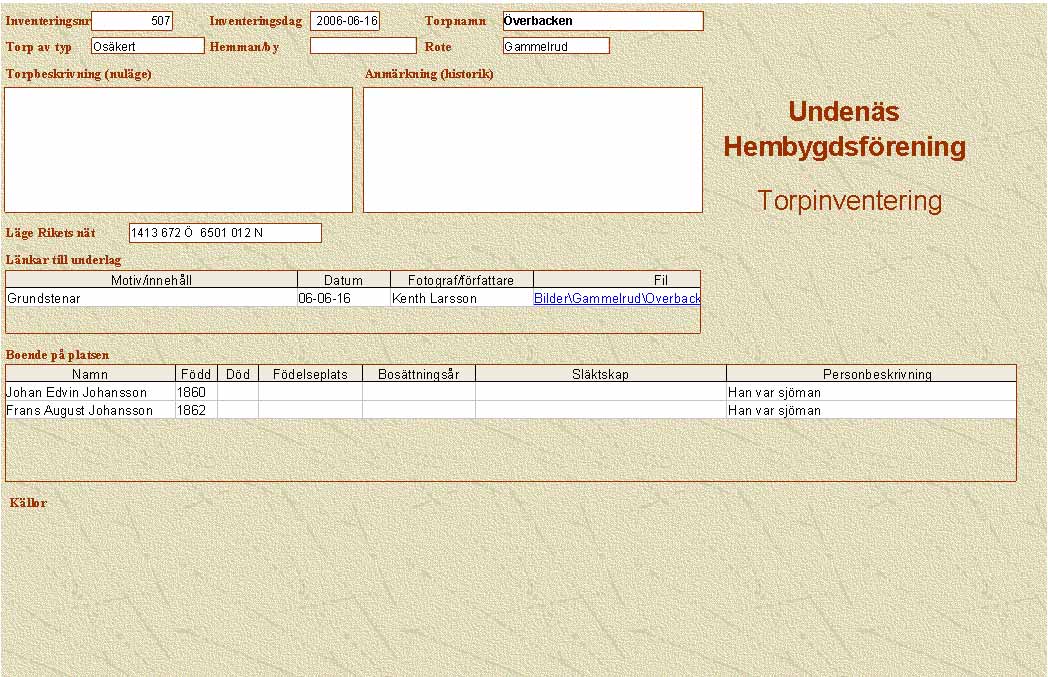Click the Torpnamn field with Överbacken

click(602, 21)
